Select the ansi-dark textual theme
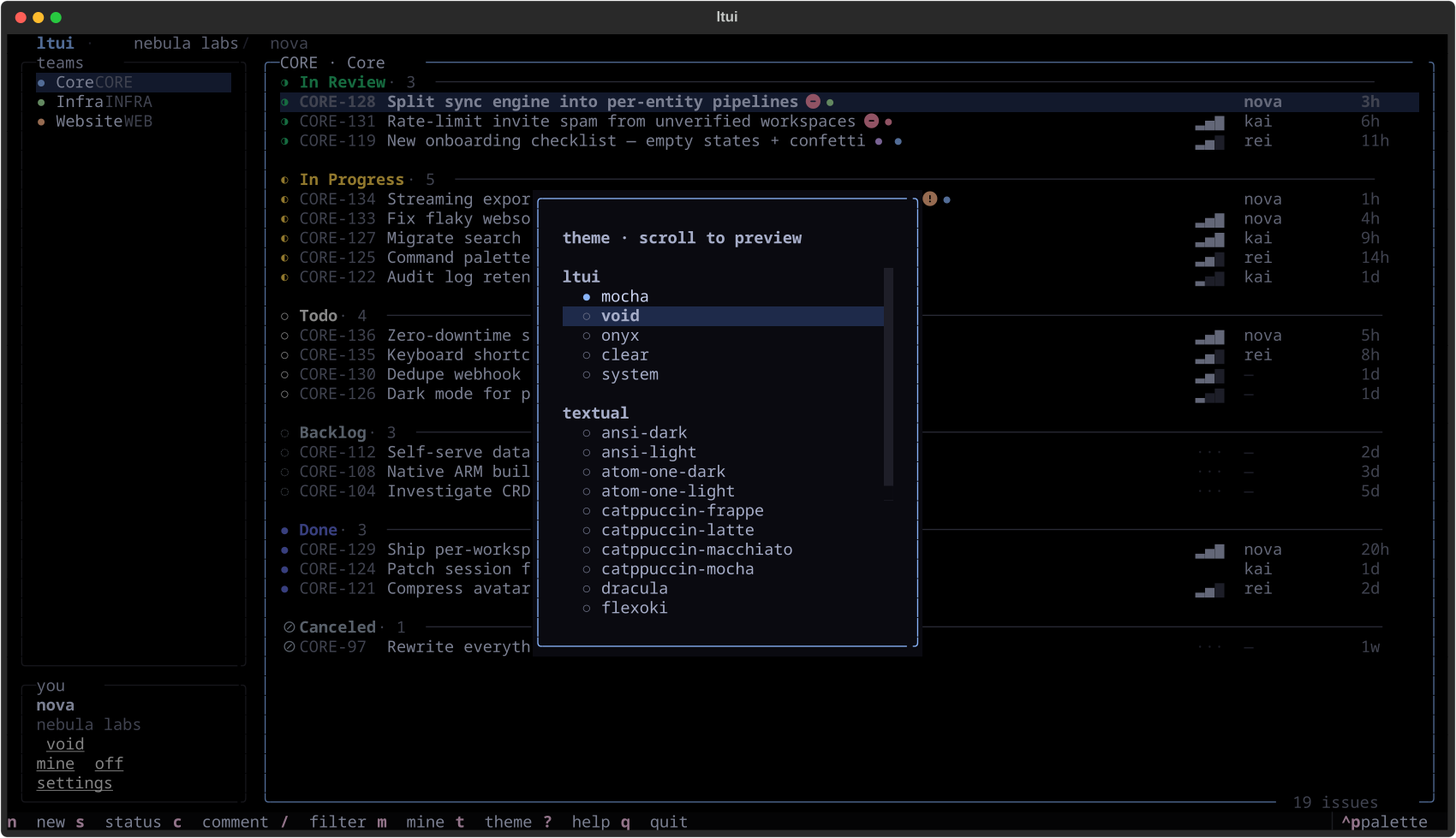The width and height of the screenshot is (1456, 838). pos(723,433)
